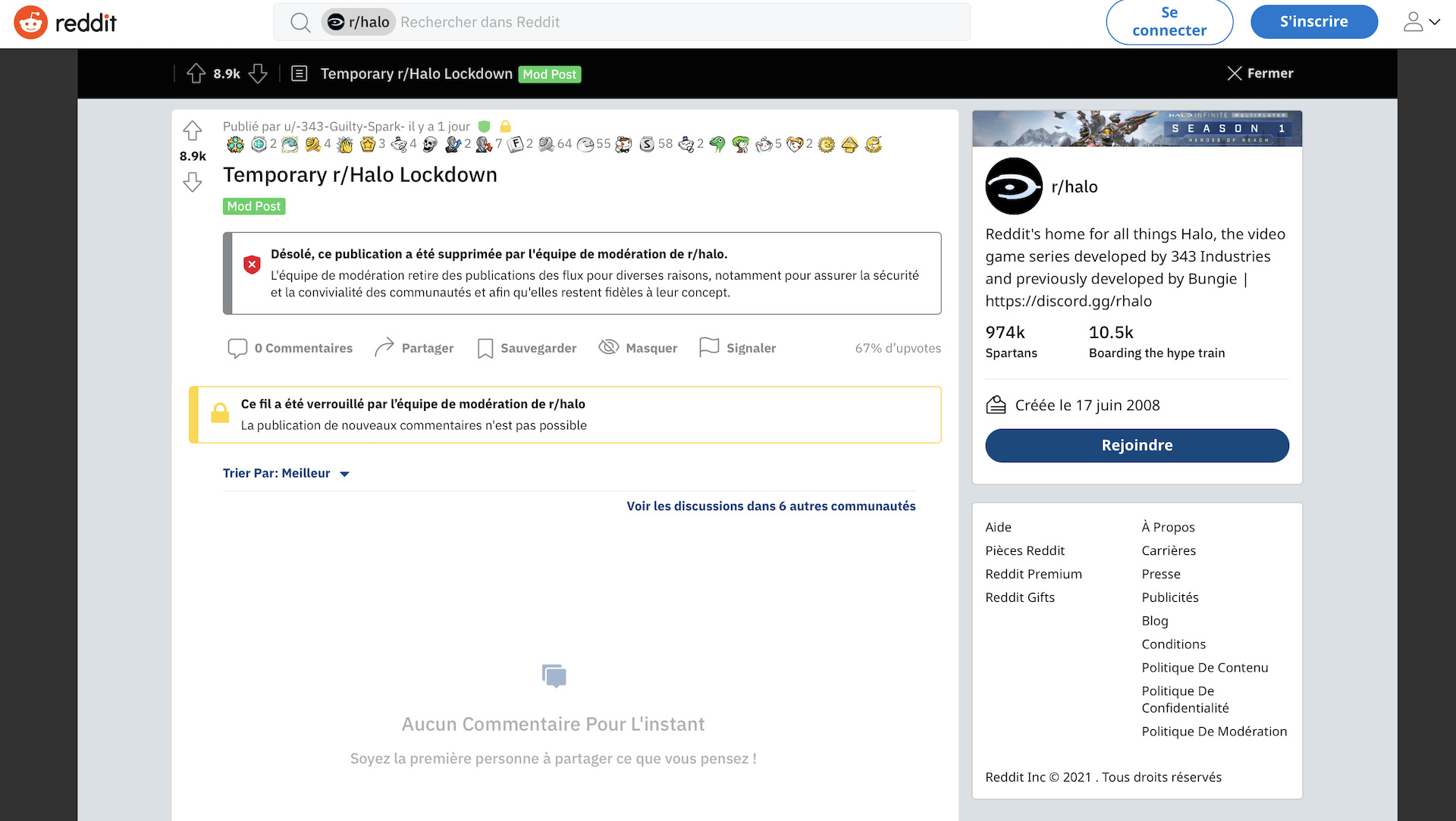Open the Conditions footer link

[x=1173, y=644]
